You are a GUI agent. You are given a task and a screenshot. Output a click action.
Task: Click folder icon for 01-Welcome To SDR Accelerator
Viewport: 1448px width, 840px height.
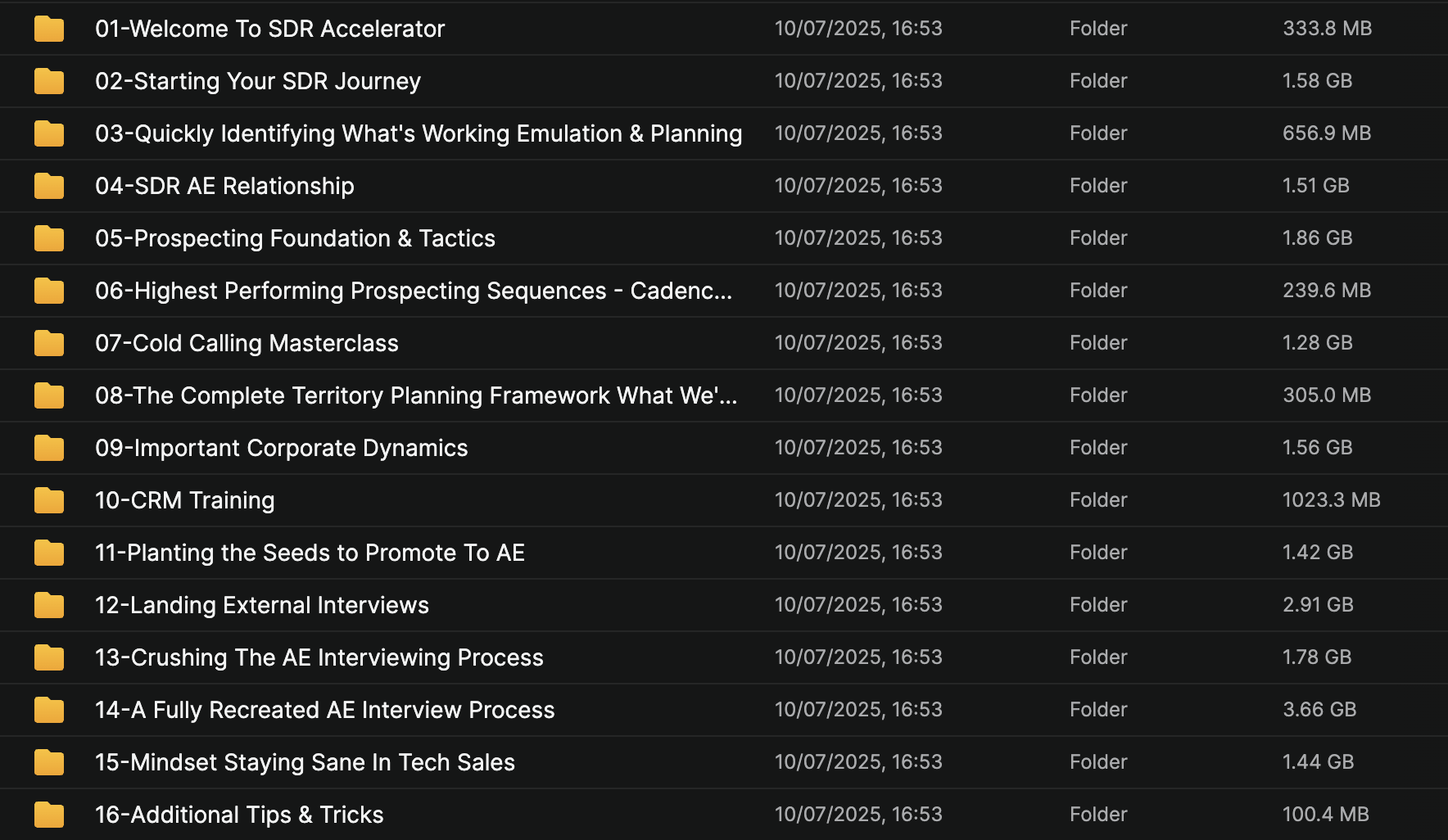click(x=49, y=29)
